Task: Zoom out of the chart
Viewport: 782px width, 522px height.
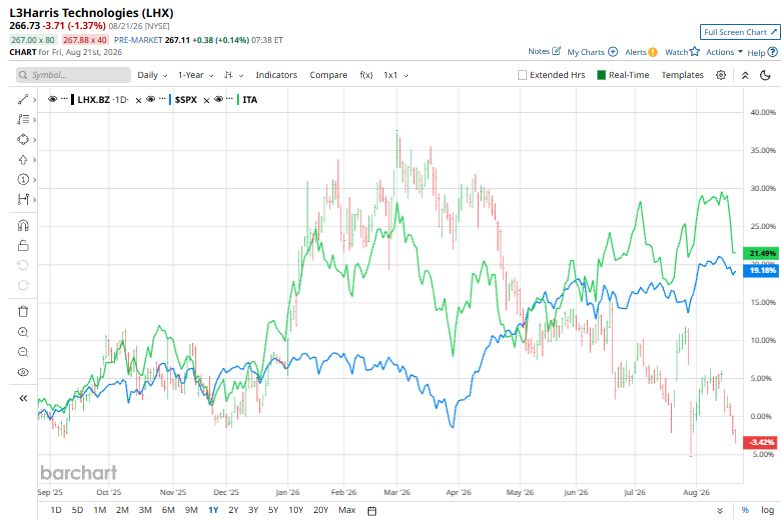Action: pyautogui.click(x=23, y=352)
